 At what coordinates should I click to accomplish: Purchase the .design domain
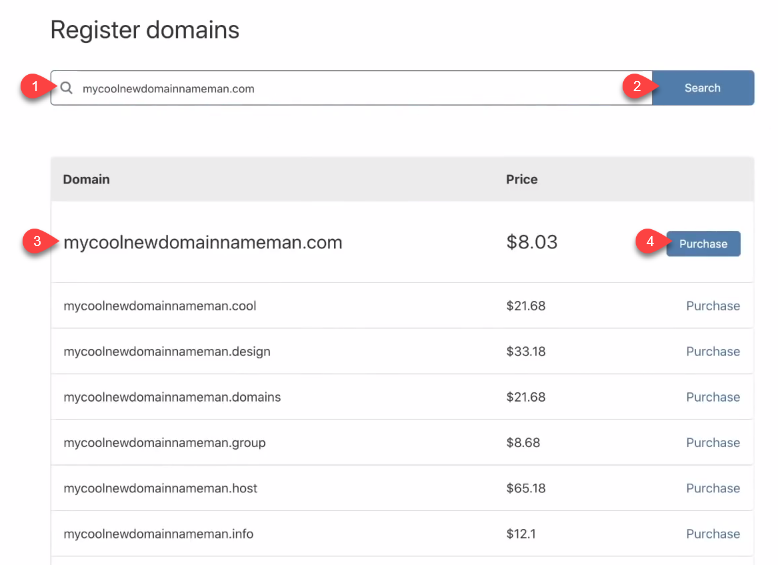[x=712, y=352]
